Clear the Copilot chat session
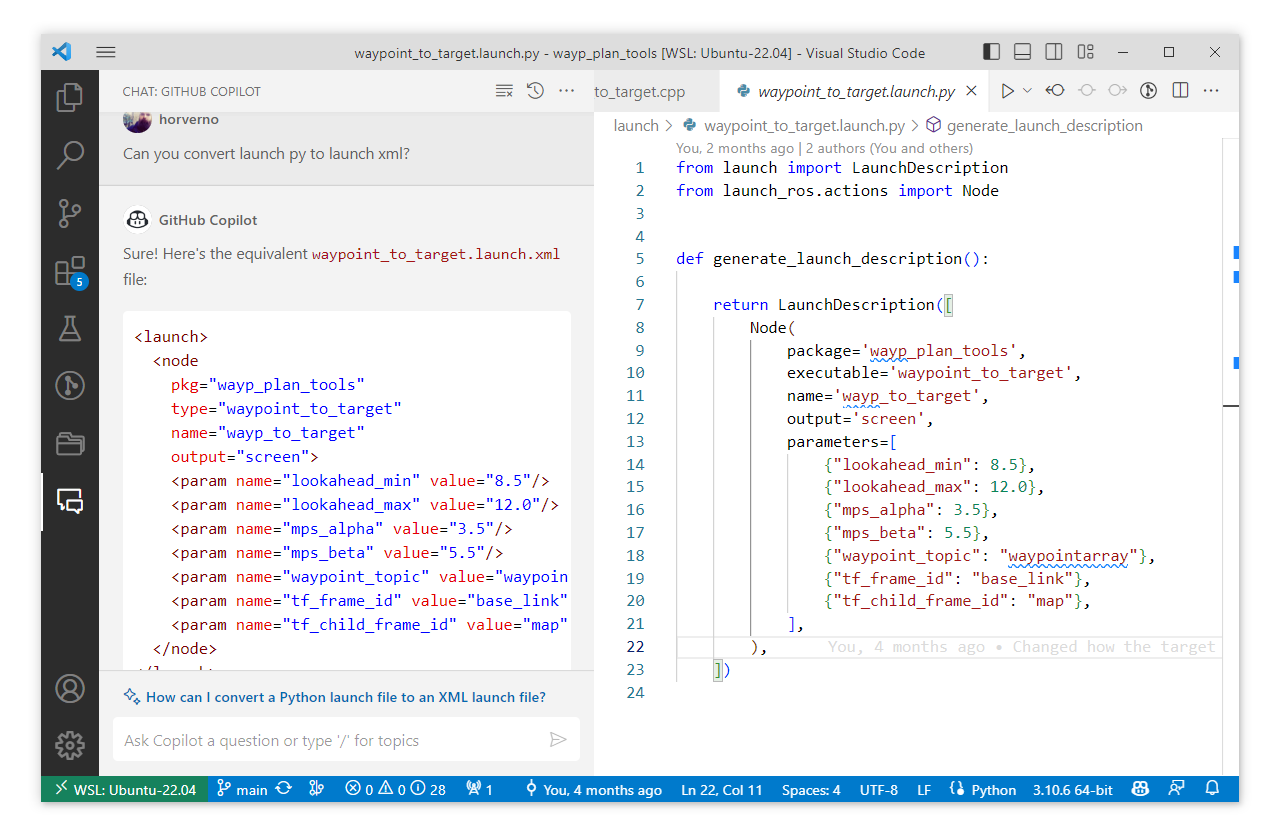1287x837 pixels. pyautogui.click(x=504, y=91)
